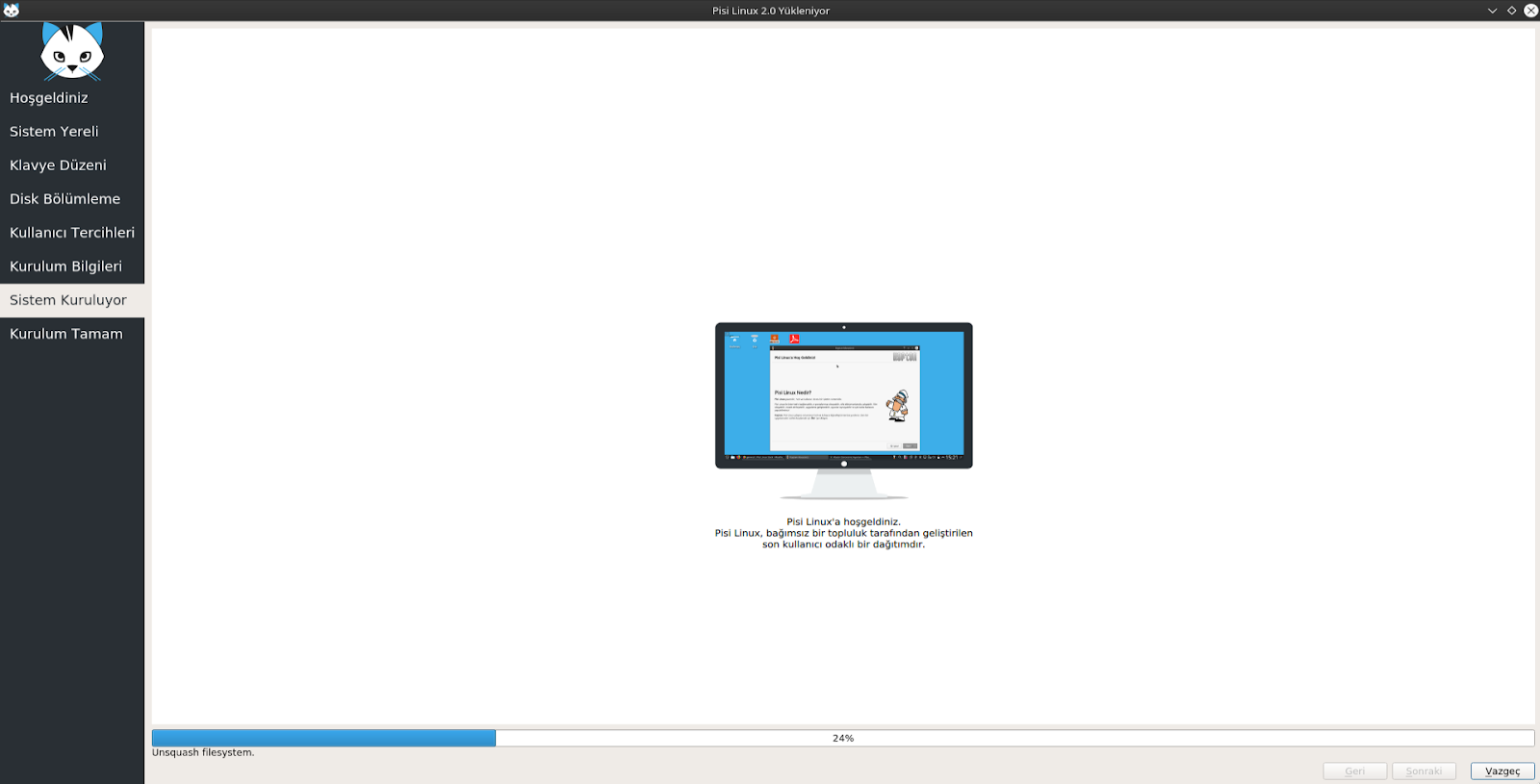Click the Pisi Linux cat logo
This screenshot has width=1540, height=784.
point(72,52)
